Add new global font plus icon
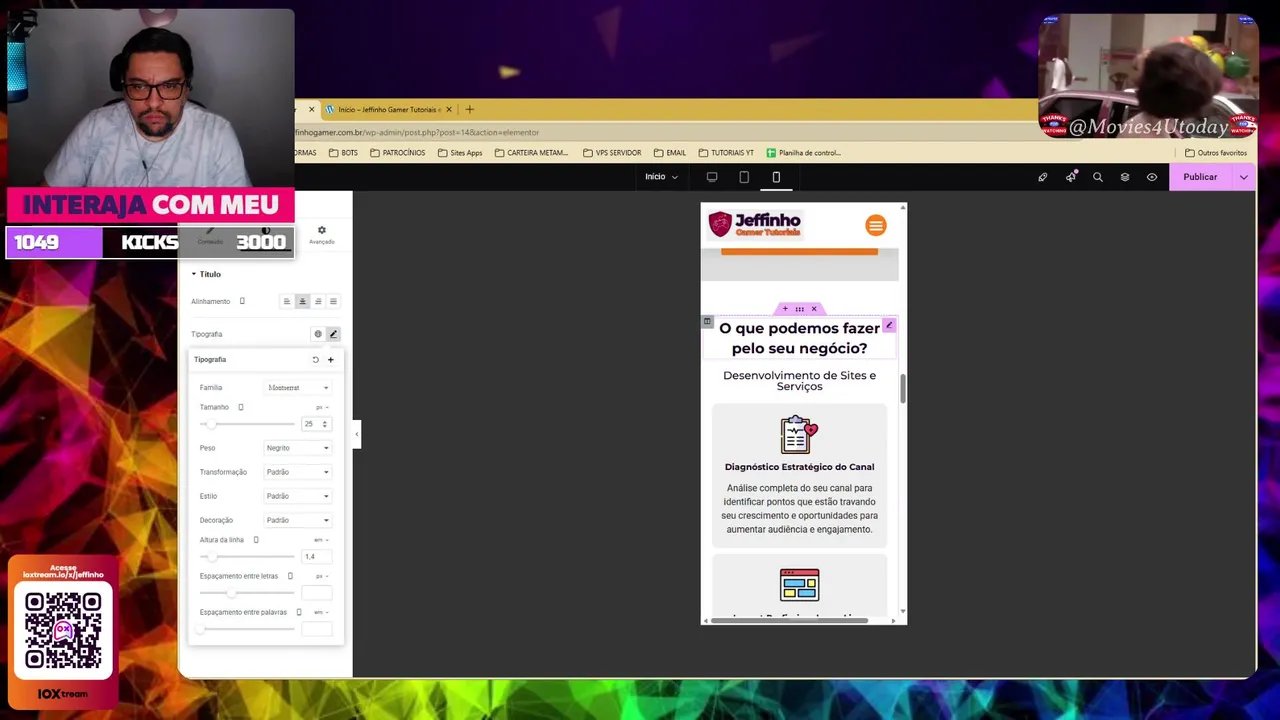This screenshot has height=720, width=1280. pos(331,360)
